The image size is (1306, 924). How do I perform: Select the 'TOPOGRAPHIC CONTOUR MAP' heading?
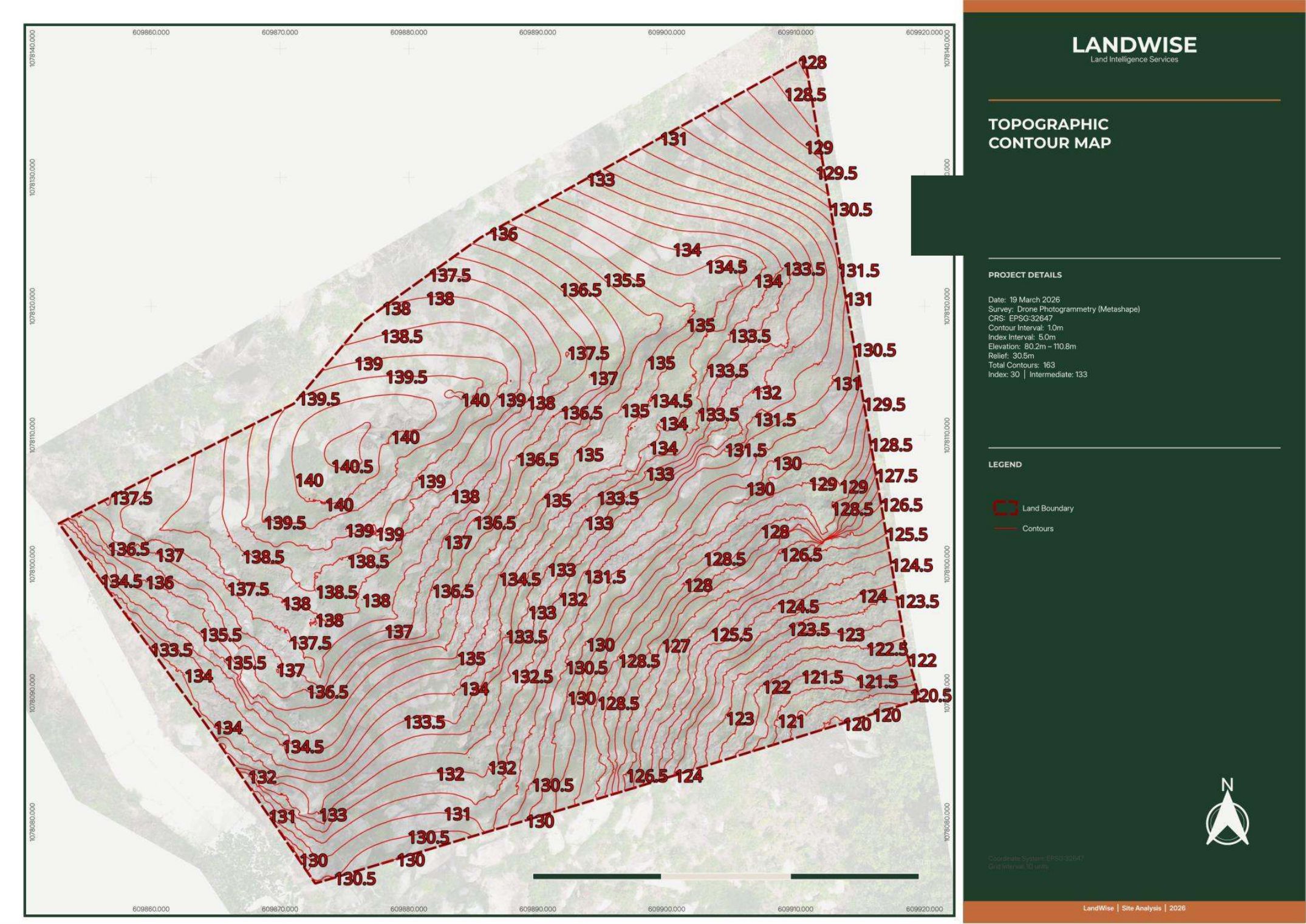[x=1050, y=134]
